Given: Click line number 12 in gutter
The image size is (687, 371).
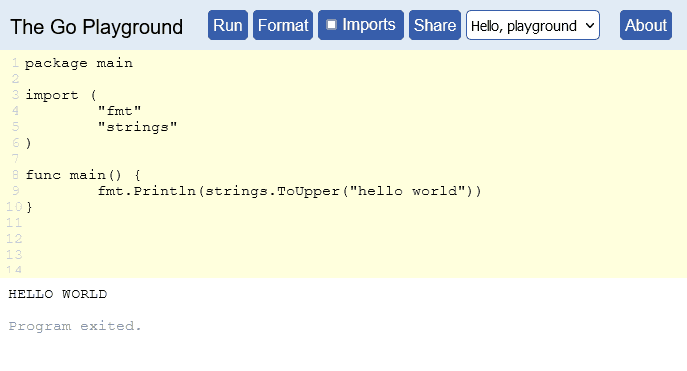Looking at the screenshot, I should click(14, 239).
